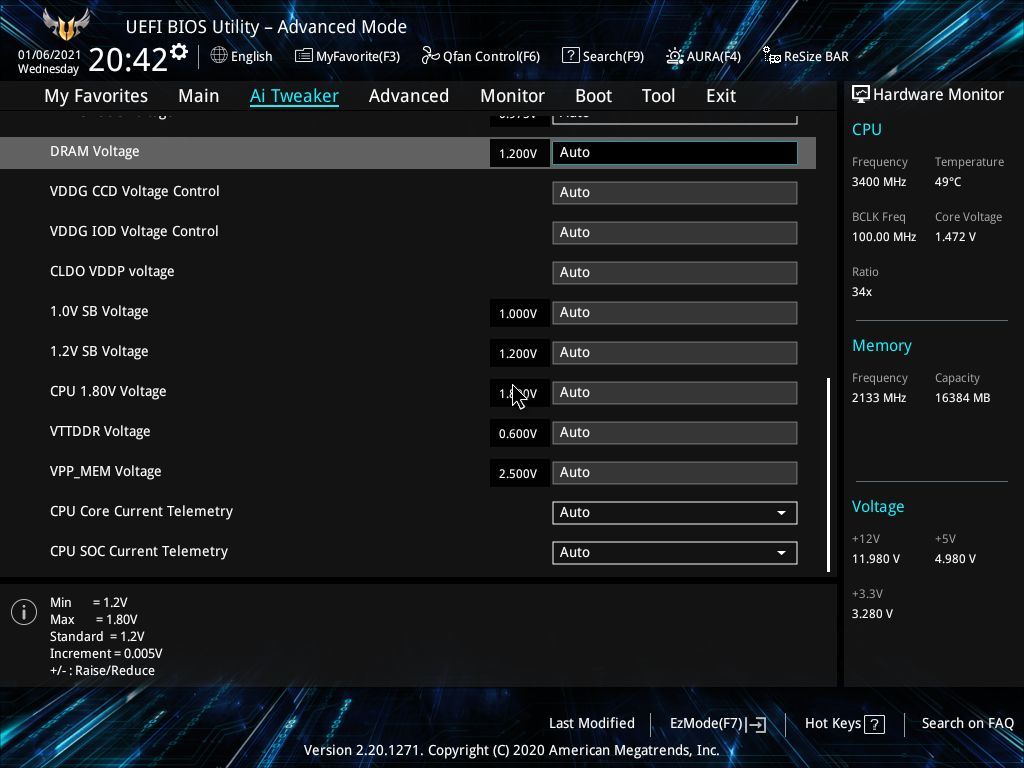Click Search on FAQ link
Screen dimensions: 1024x768
coord(967,723)
